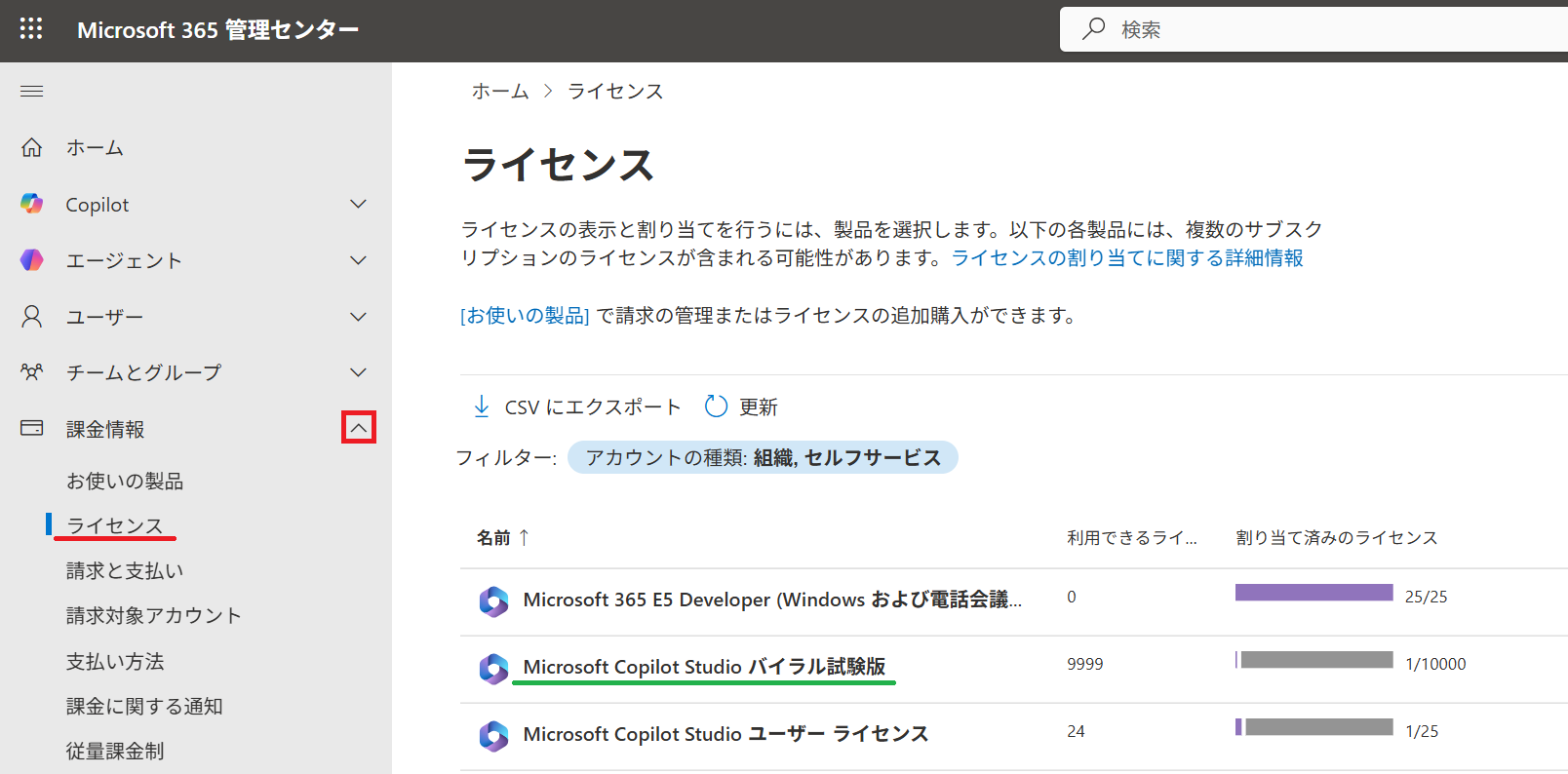
Task: Open お使いの製品 in billing menu
Action: click(125, 481)
